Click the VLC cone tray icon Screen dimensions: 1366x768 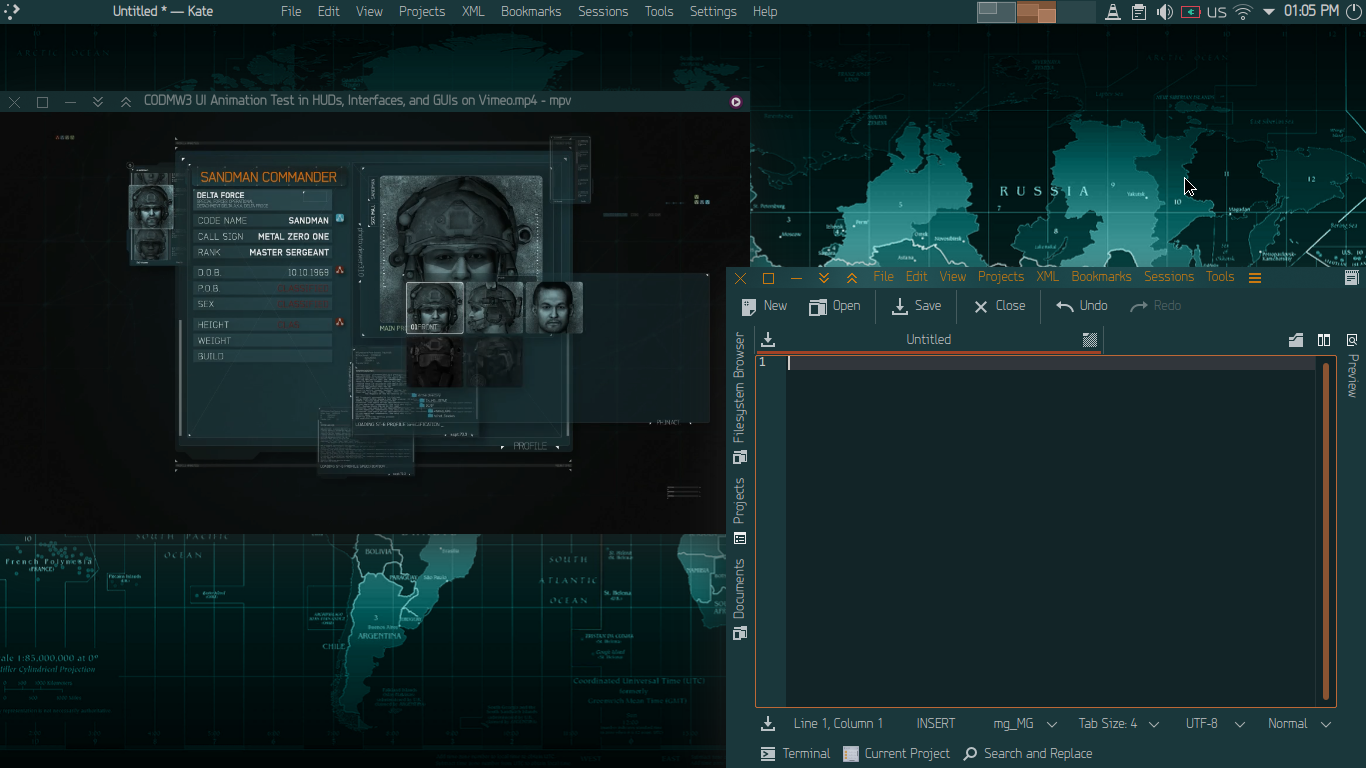(1113, 12)
